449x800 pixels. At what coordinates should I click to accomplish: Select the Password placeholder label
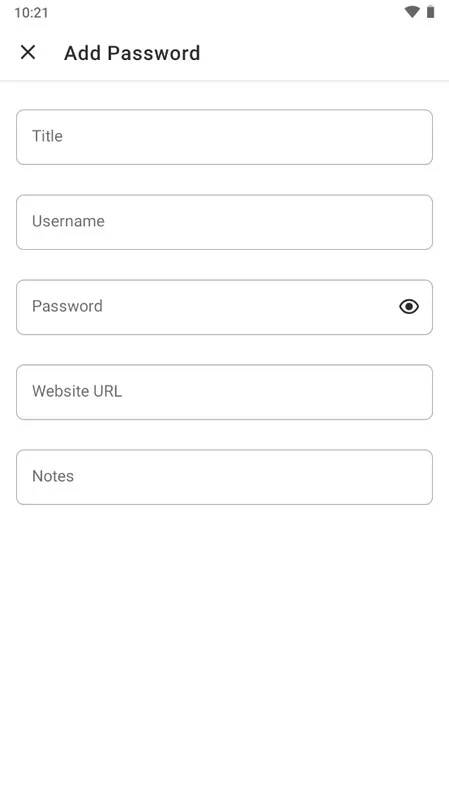pyautogui.click(x=67, y=306)
